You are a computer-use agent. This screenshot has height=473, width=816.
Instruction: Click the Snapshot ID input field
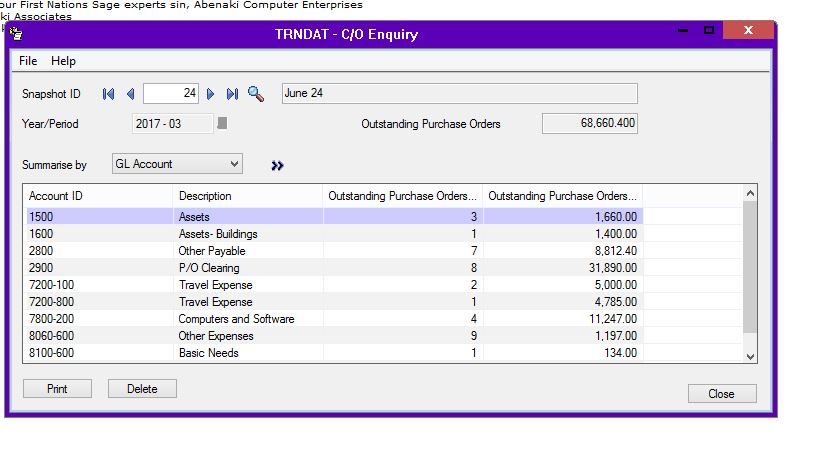[x=171, y=94]
